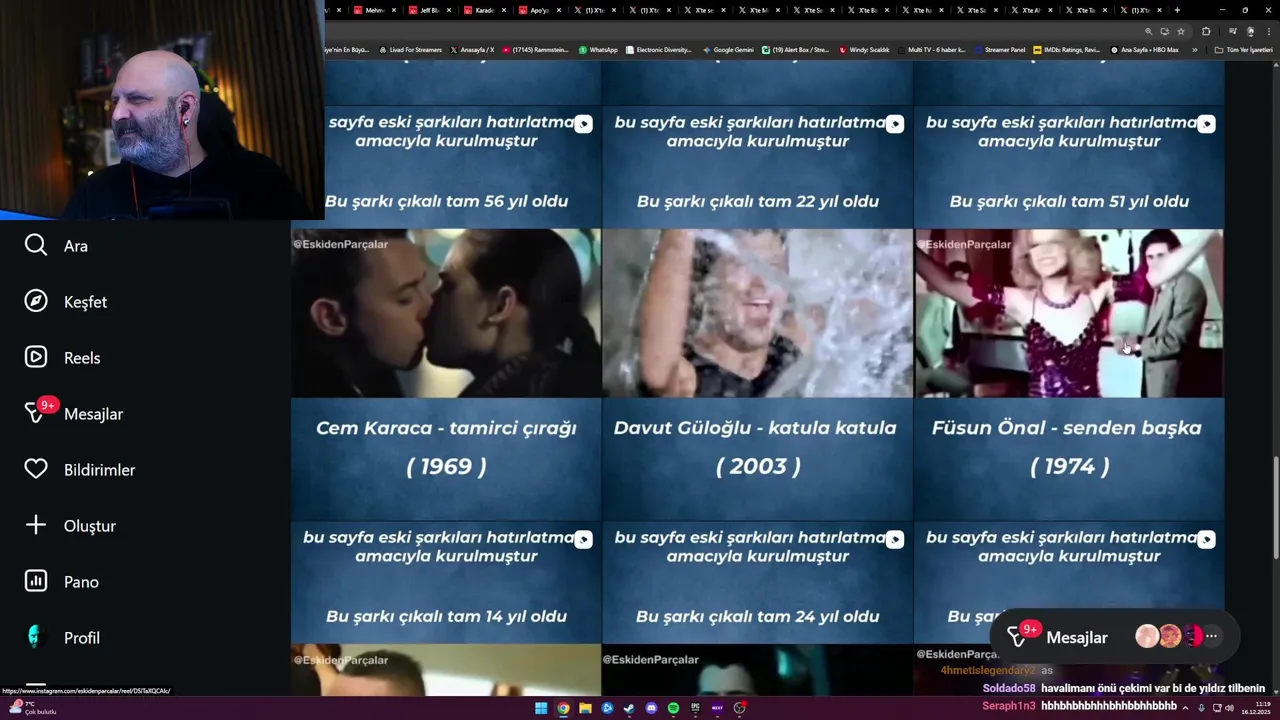Click the page vertical scrollbar
The width and height of the screenshot is (1280, 720).
point(1275,508)
